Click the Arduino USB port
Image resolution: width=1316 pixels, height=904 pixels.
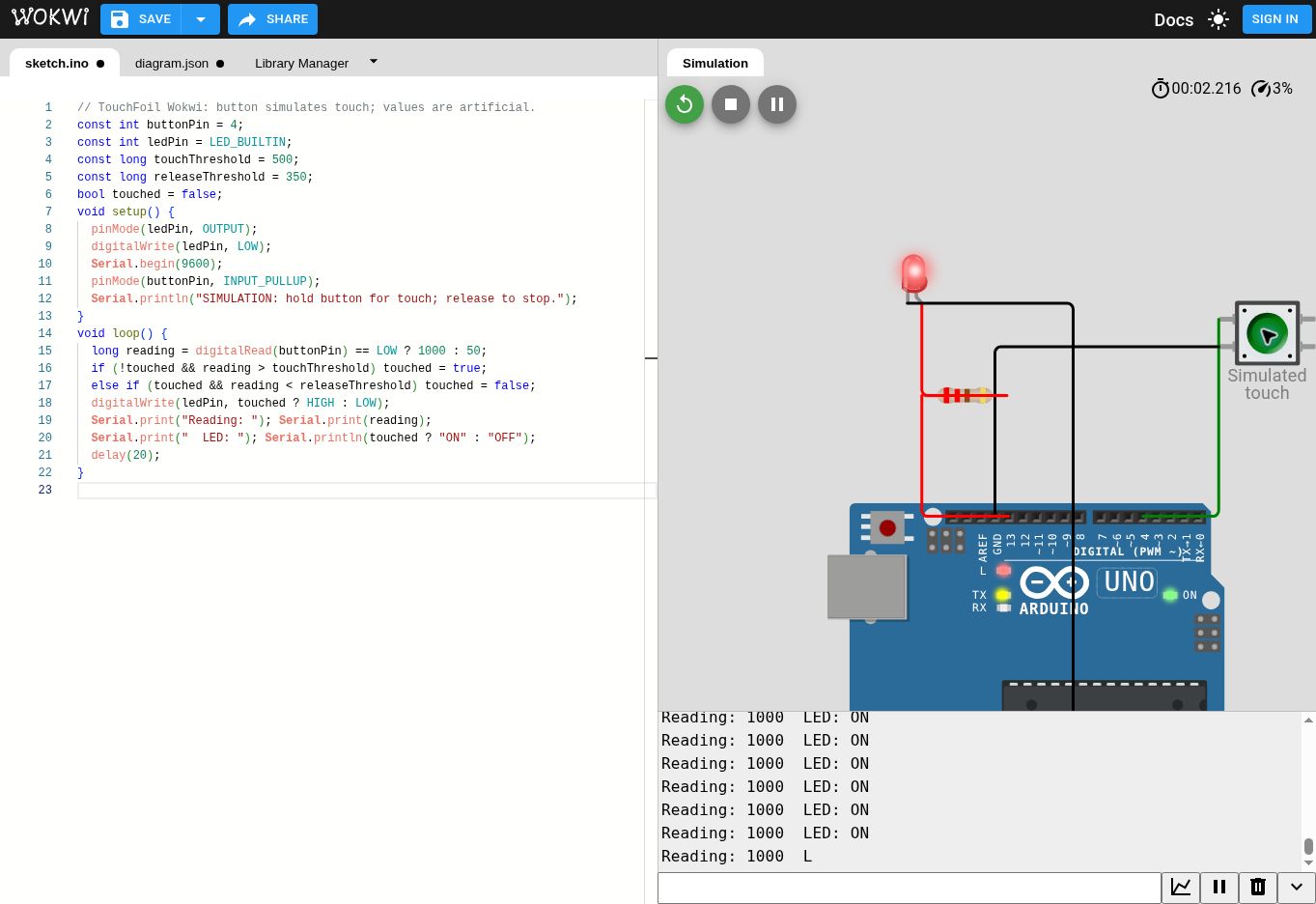point(867,586)
